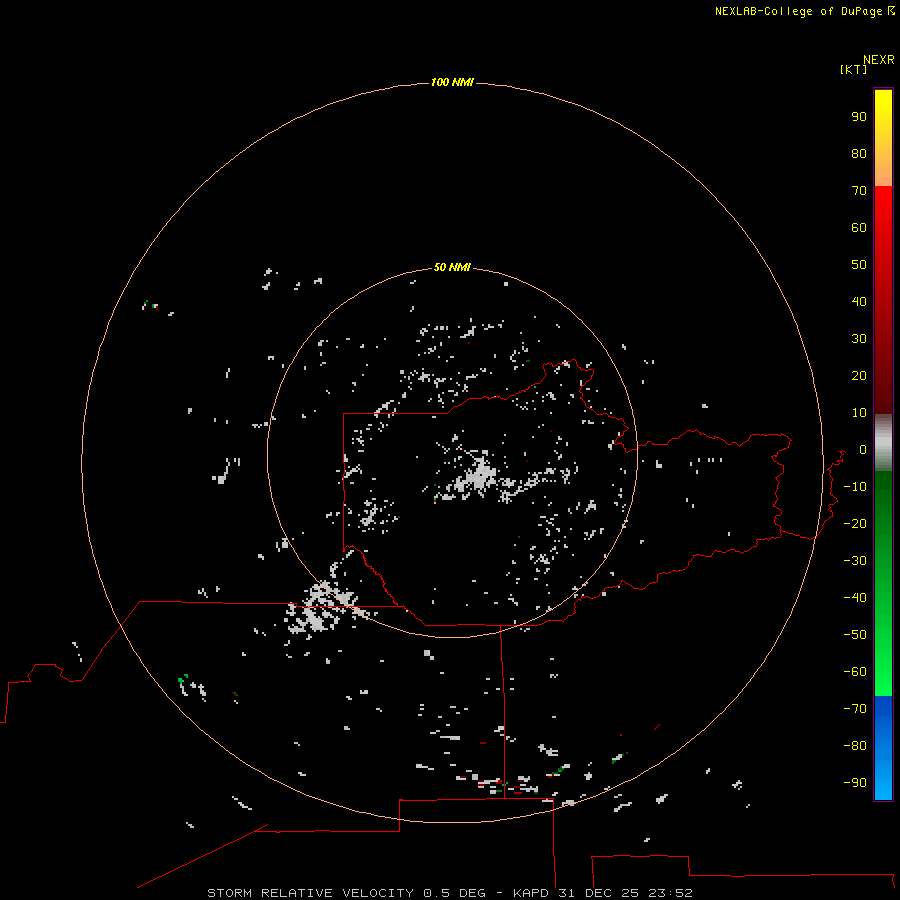900x900 pixels.
Task: Click the -30 value on the velocity scale
Action: point(855,561)
